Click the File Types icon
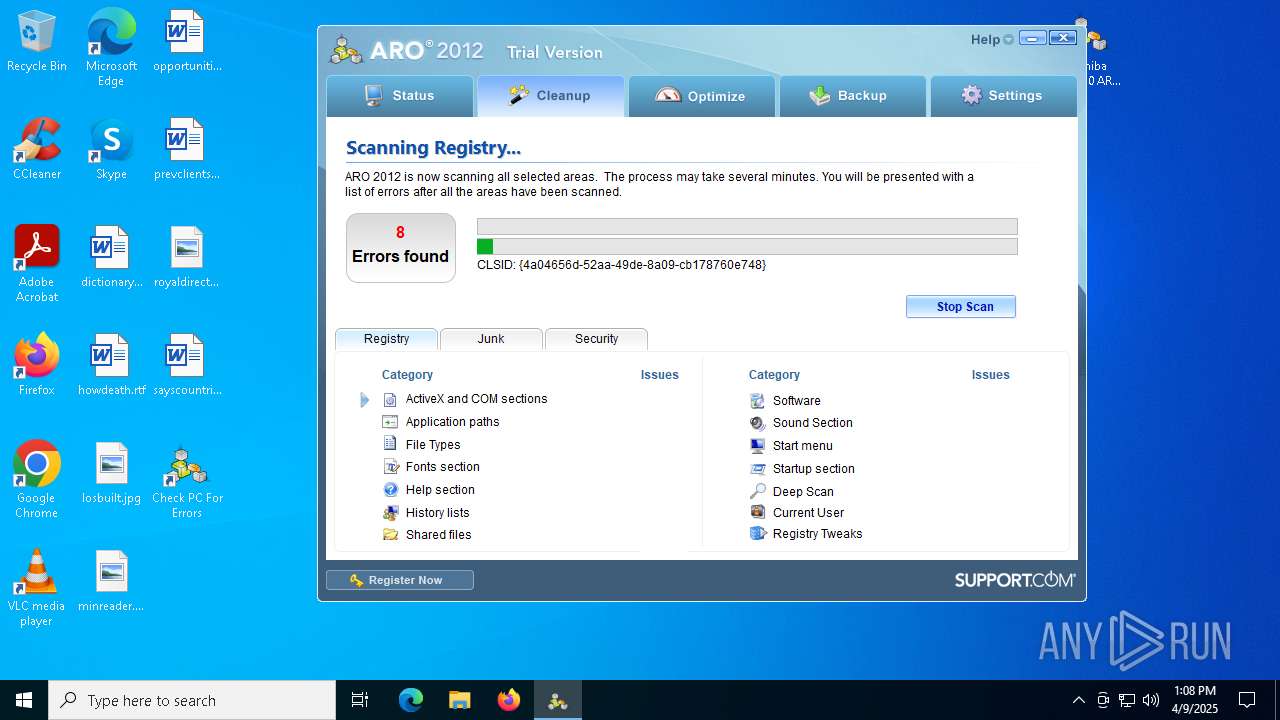 [390, 444]
